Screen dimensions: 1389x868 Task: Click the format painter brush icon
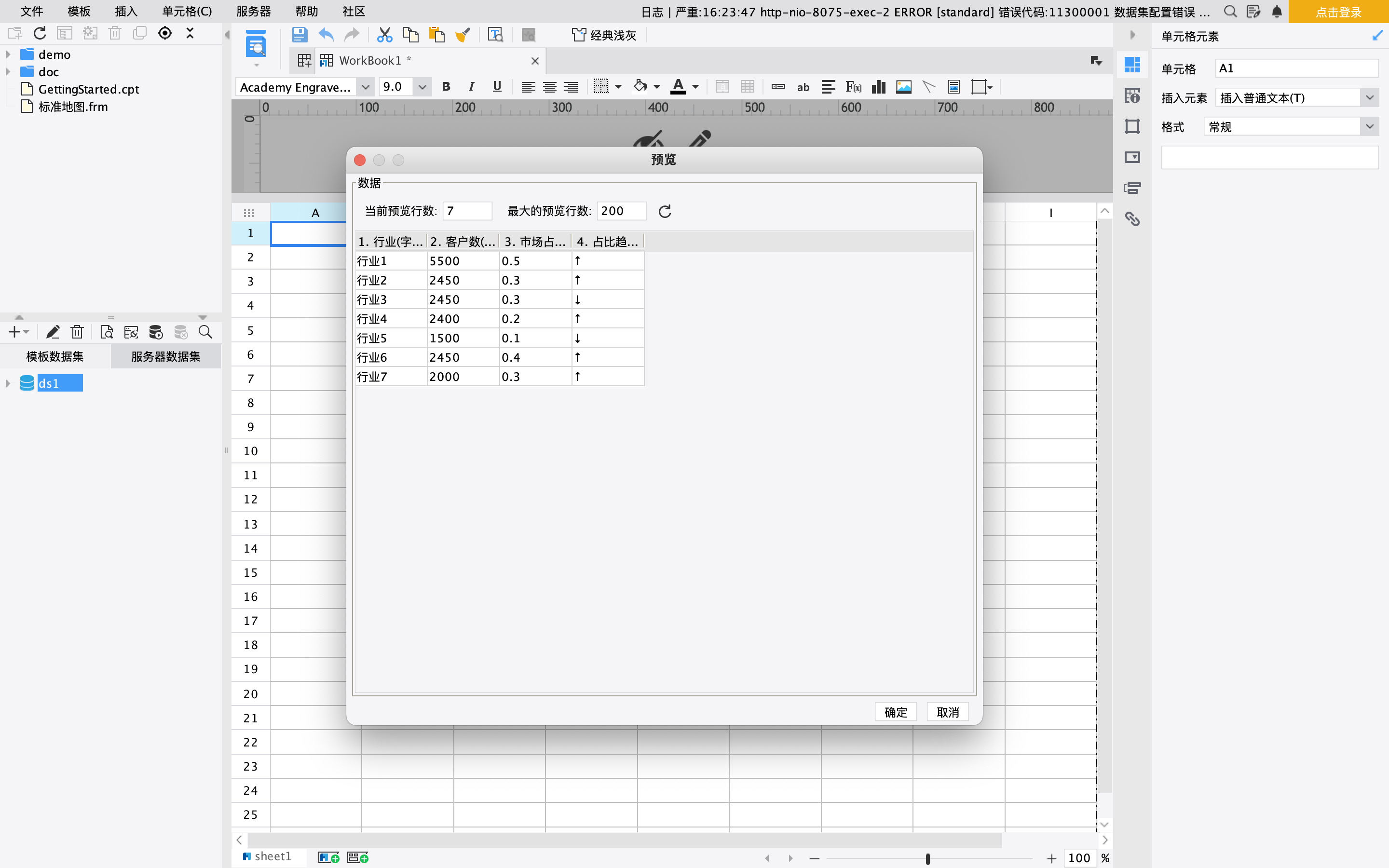click(x=463, y=35)
